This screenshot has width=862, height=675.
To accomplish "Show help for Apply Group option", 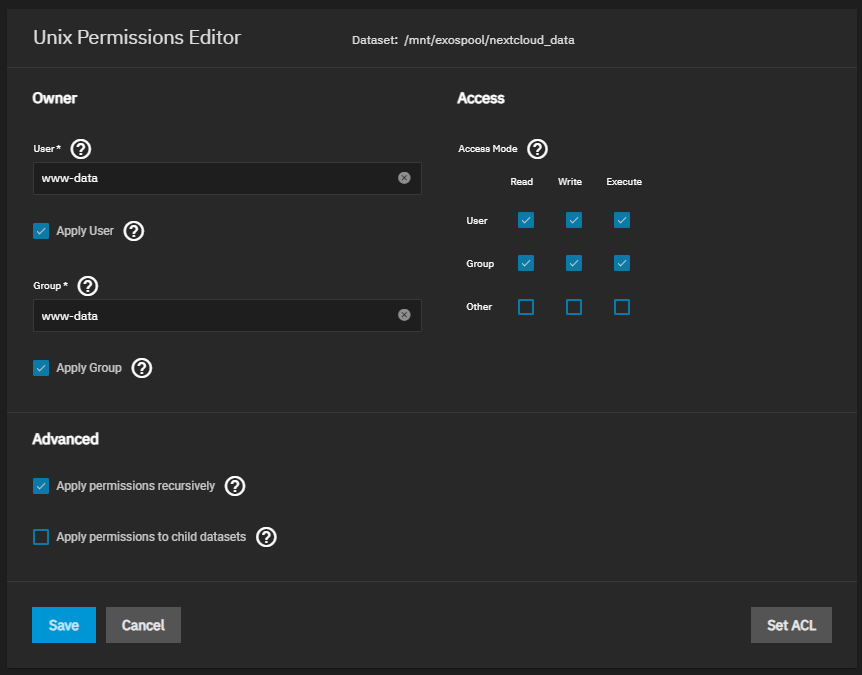I will (x=142, y=368).
